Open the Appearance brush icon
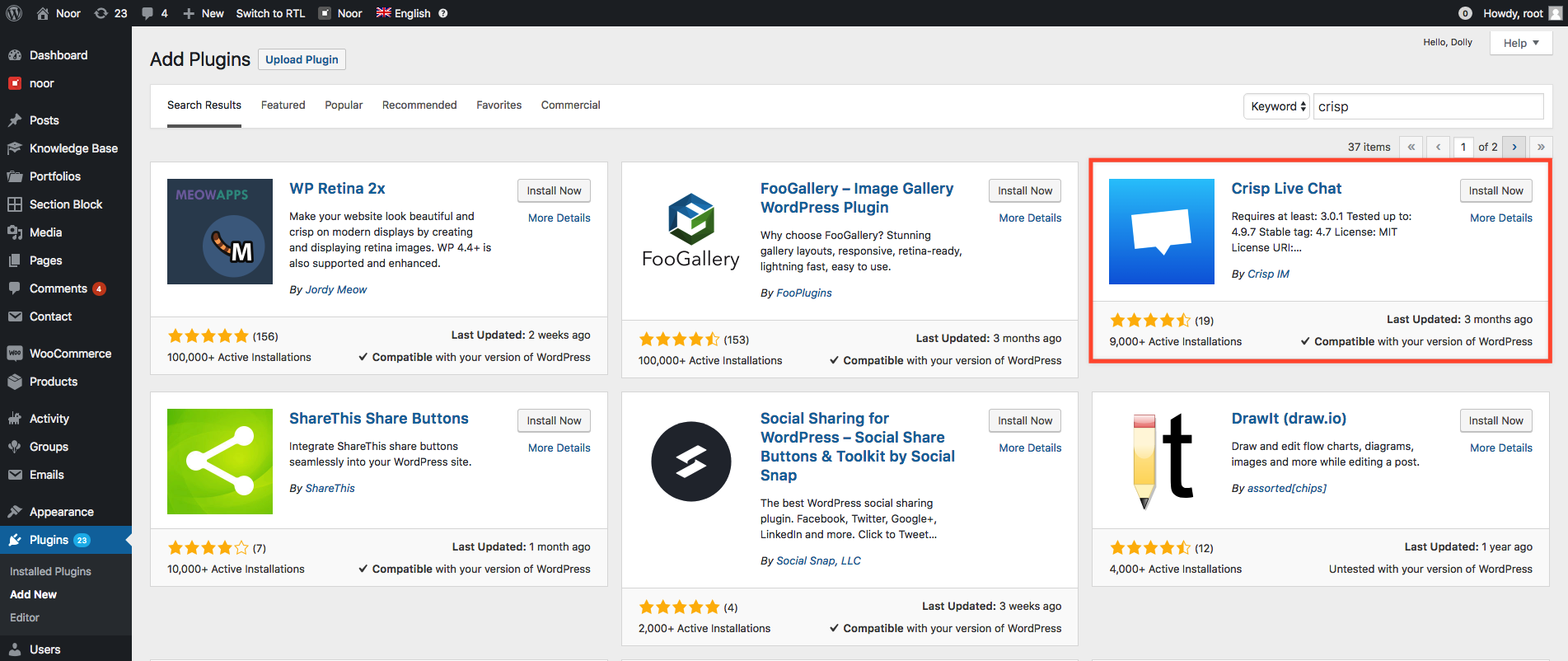This screenshot has width=1568, height=661. [15, 512]
